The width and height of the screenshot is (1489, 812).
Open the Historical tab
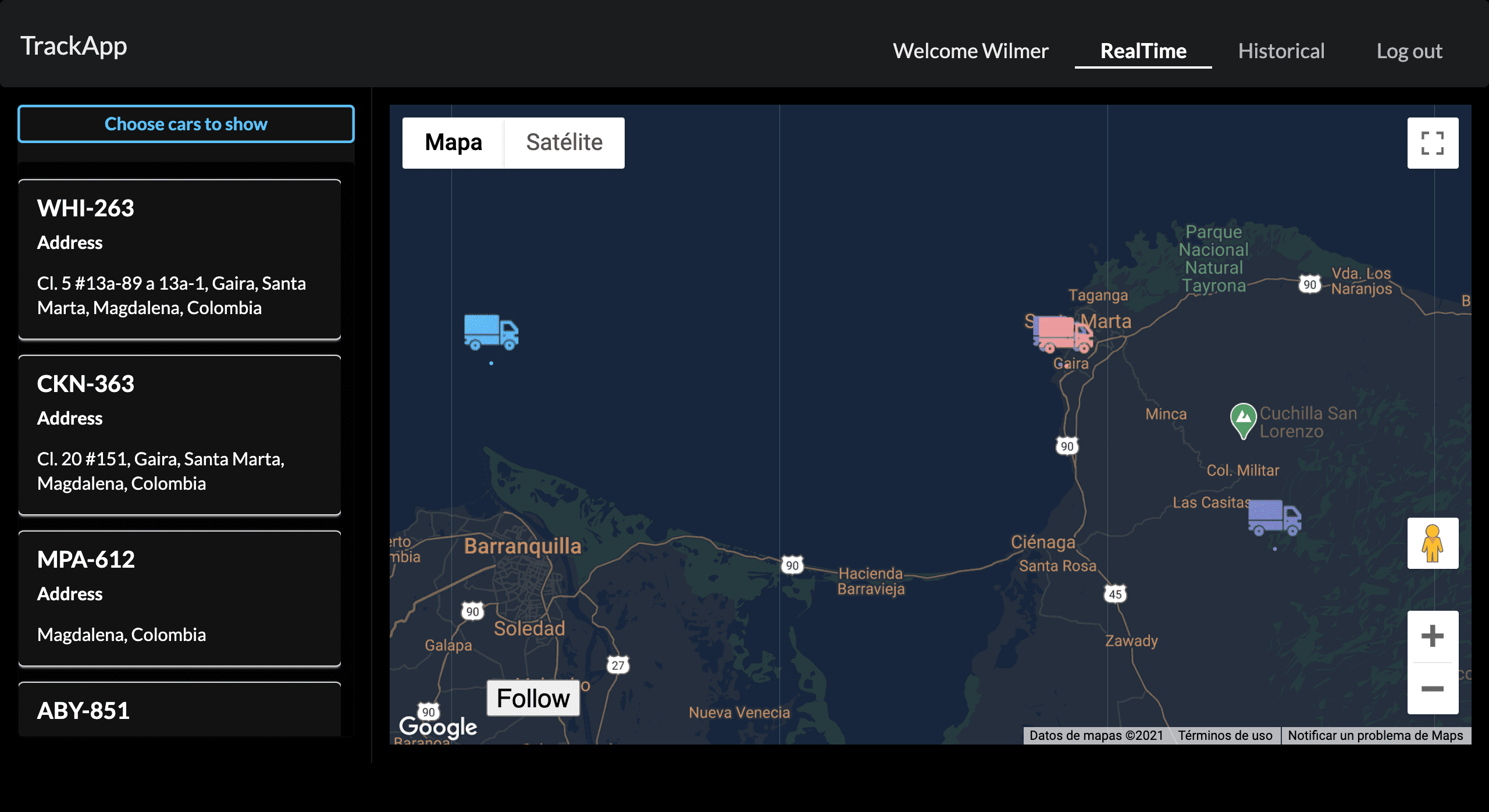point(1281,51)
